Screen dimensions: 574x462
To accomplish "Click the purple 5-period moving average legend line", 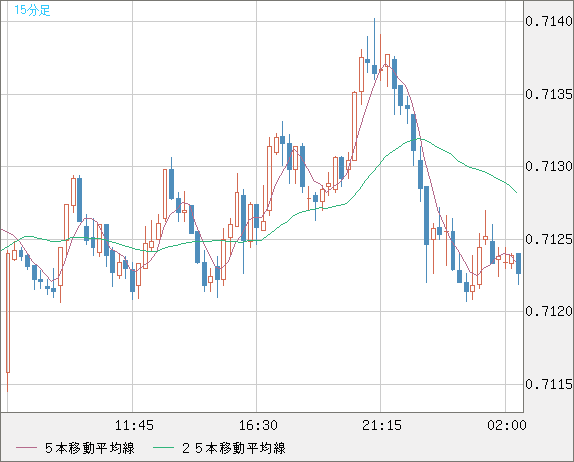I will pos(26,448).
